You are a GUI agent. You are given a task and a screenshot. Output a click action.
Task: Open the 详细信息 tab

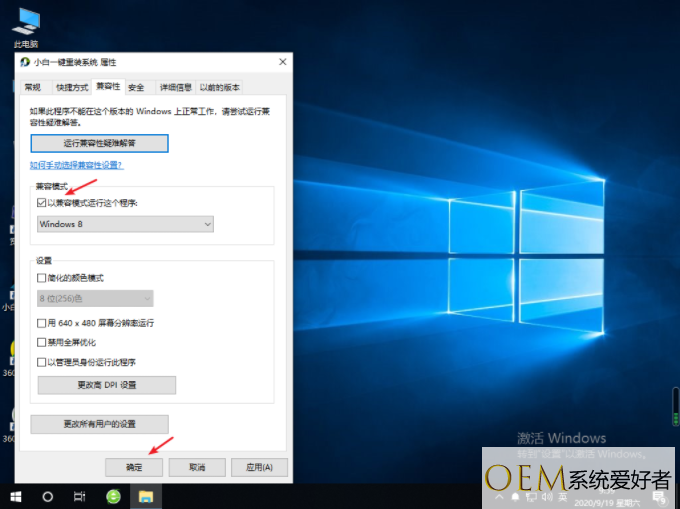coord(174,88)
